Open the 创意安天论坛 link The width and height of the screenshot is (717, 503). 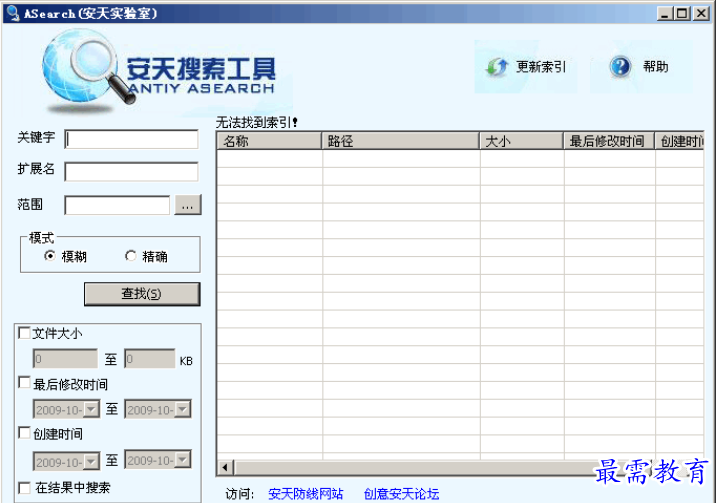click(x=401, y=494)
